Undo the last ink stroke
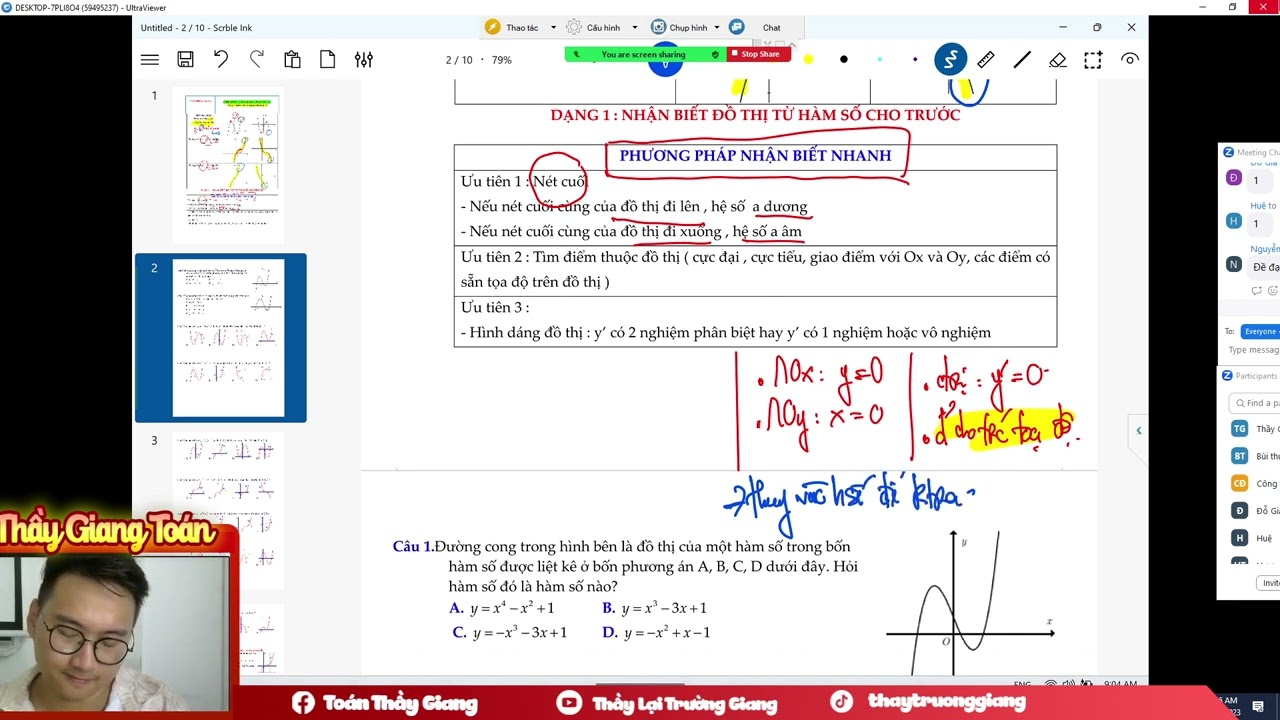This screenshot has height=720, width=1280. [221, 60]
